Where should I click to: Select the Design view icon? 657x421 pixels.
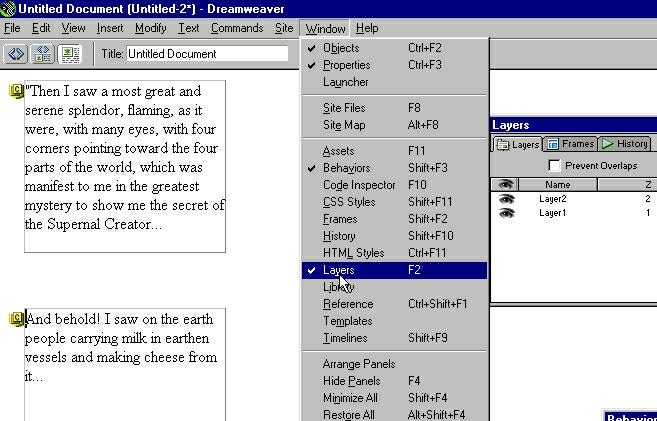[x=70, y=54]
